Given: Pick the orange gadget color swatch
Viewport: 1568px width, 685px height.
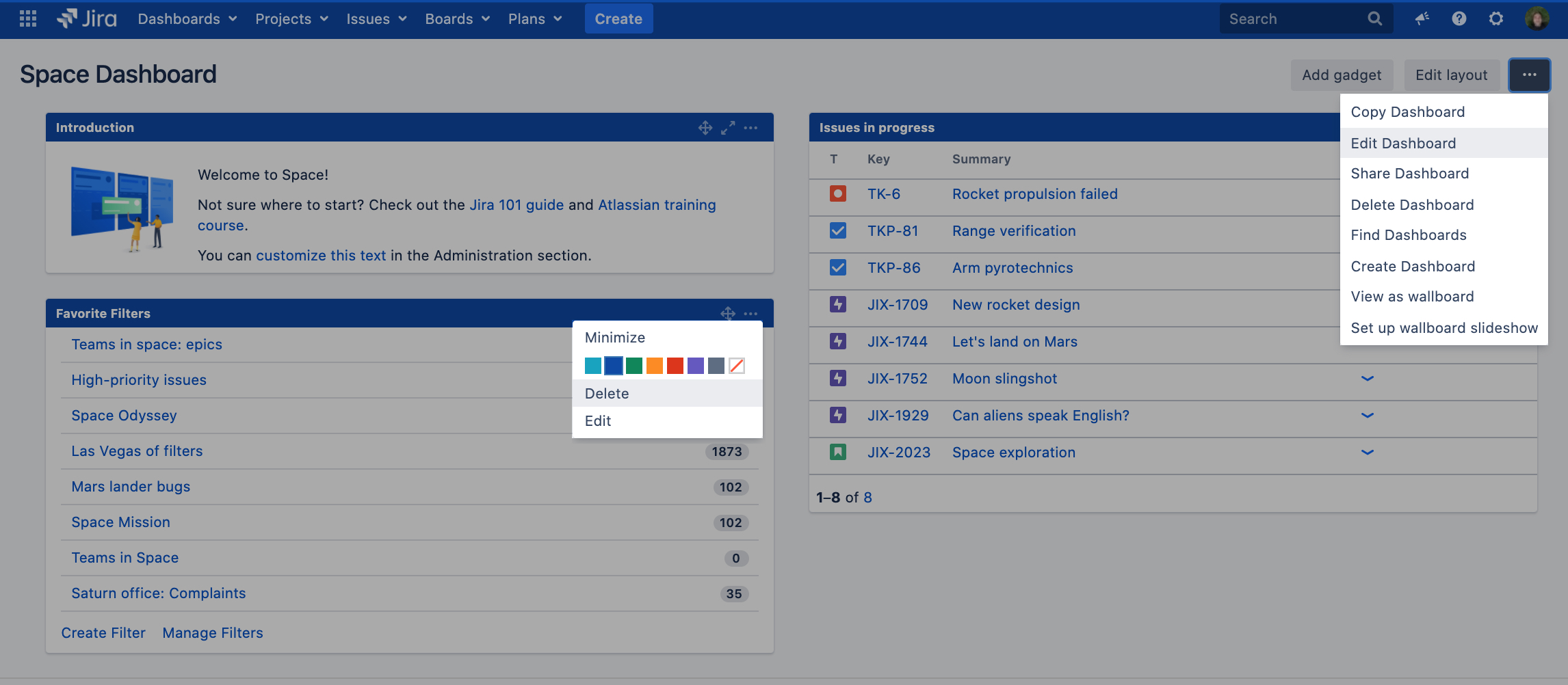Looking at the screenshot, I should pyautogui.click(x=655, y=366).
